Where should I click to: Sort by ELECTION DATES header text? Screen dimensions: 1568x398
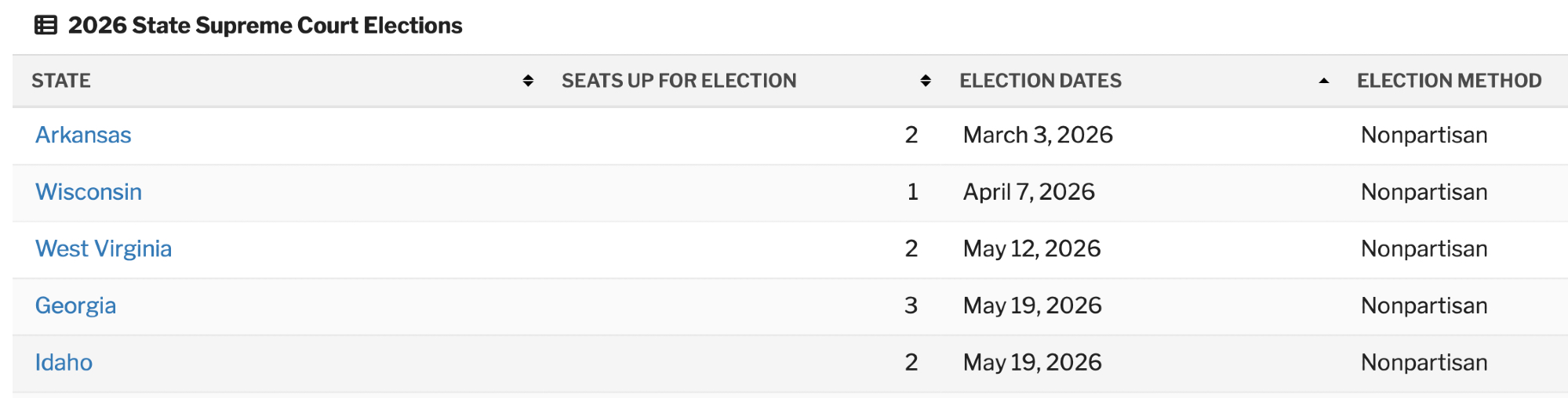click(x=1040, y=81)
